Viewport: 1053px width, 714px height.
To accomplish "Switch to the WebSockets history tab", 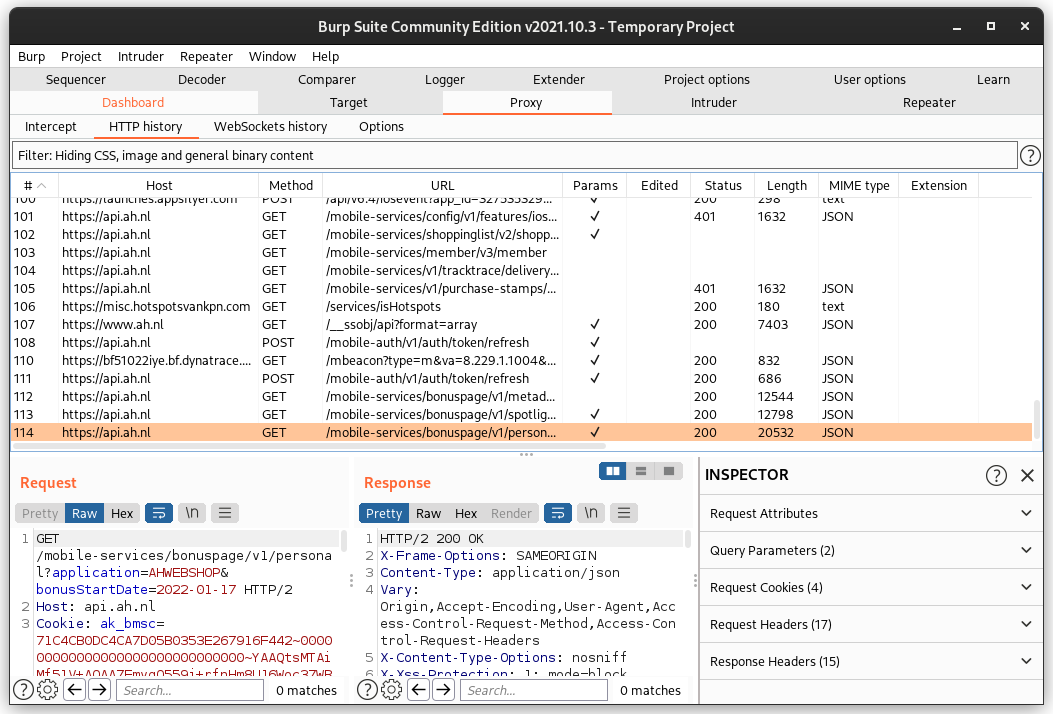I will [270, 127].
